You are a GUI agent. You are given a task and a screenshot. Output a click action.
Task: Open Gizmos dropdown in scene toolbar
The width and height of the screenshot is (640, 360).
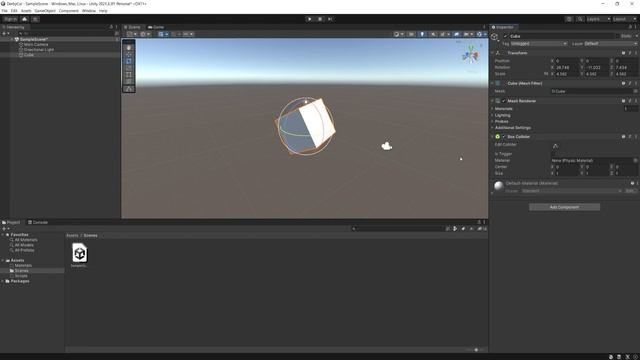click(x=481, y=34)
